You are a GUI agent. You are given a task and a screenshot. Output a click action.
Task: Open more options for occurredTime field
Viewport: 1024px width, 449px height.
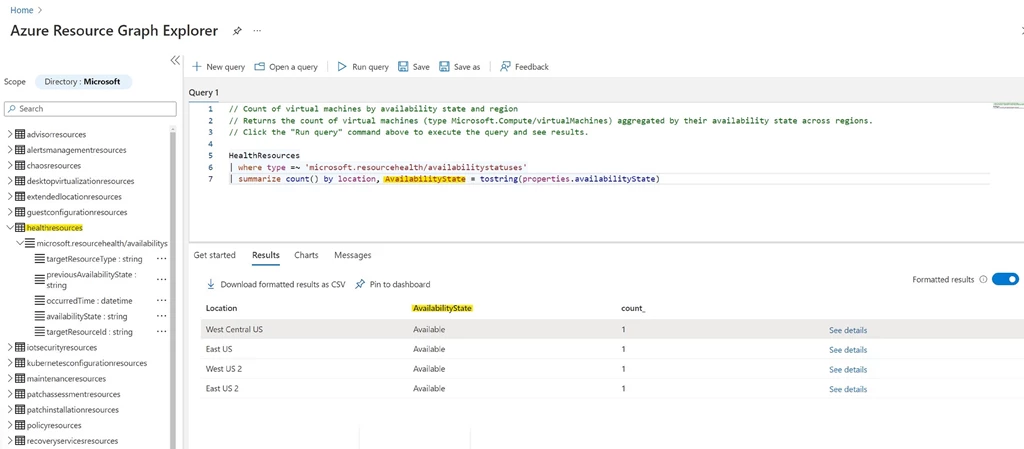pos(161,300)
